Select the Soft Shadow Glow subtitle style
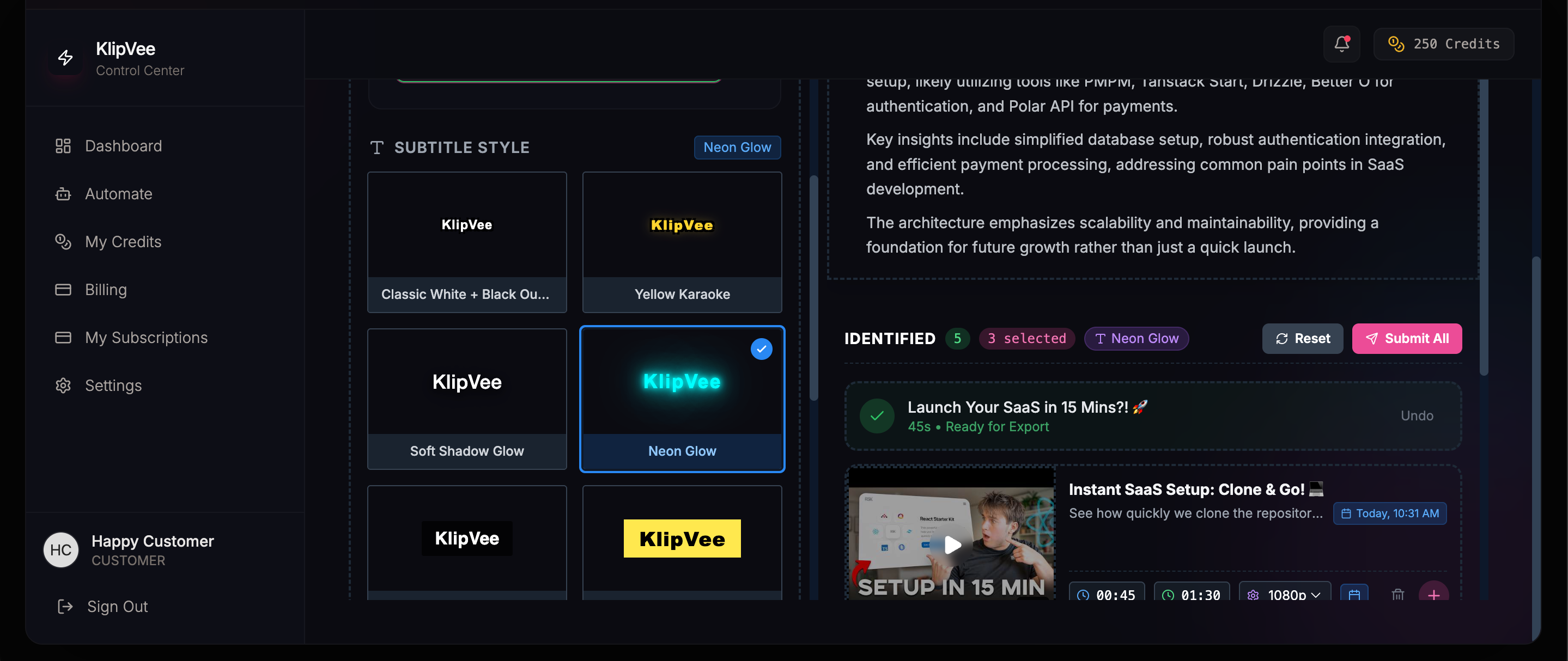This screenshot has height=661, width=1568. pos(466,400)
